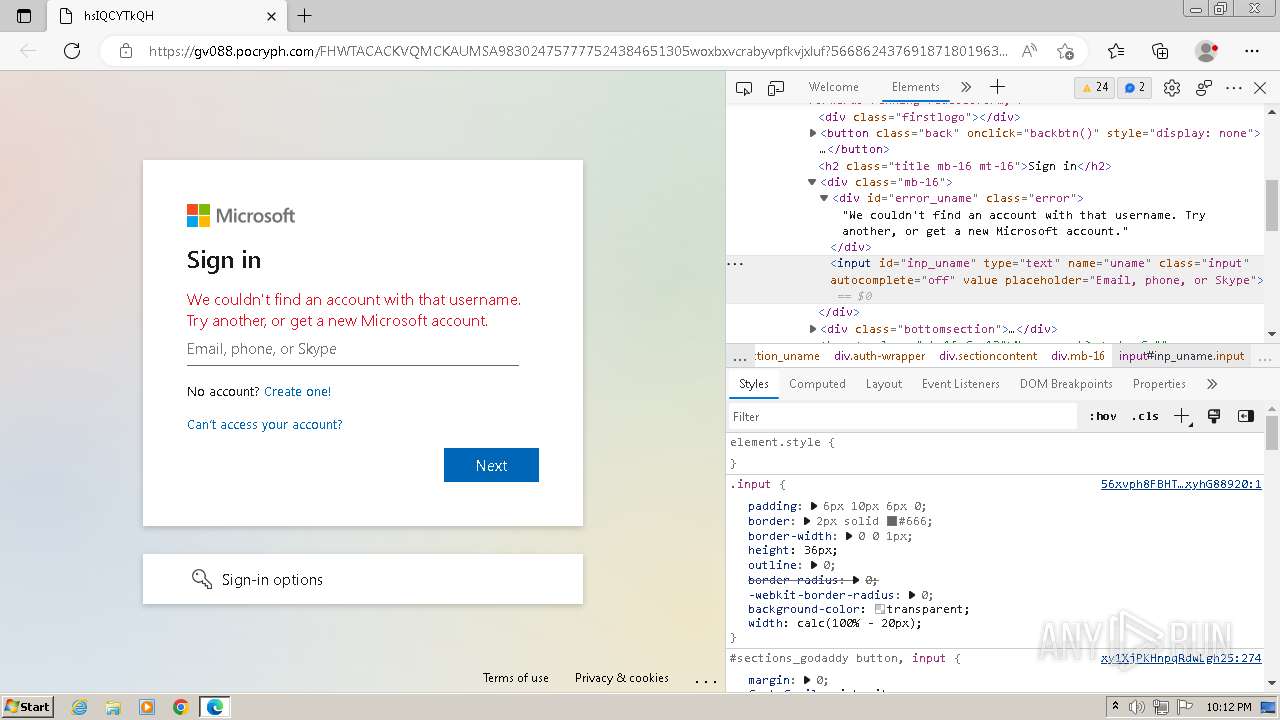Add this page to favorites star
The height and width of the screenshot is (720, 1280).
point(1065,51)
